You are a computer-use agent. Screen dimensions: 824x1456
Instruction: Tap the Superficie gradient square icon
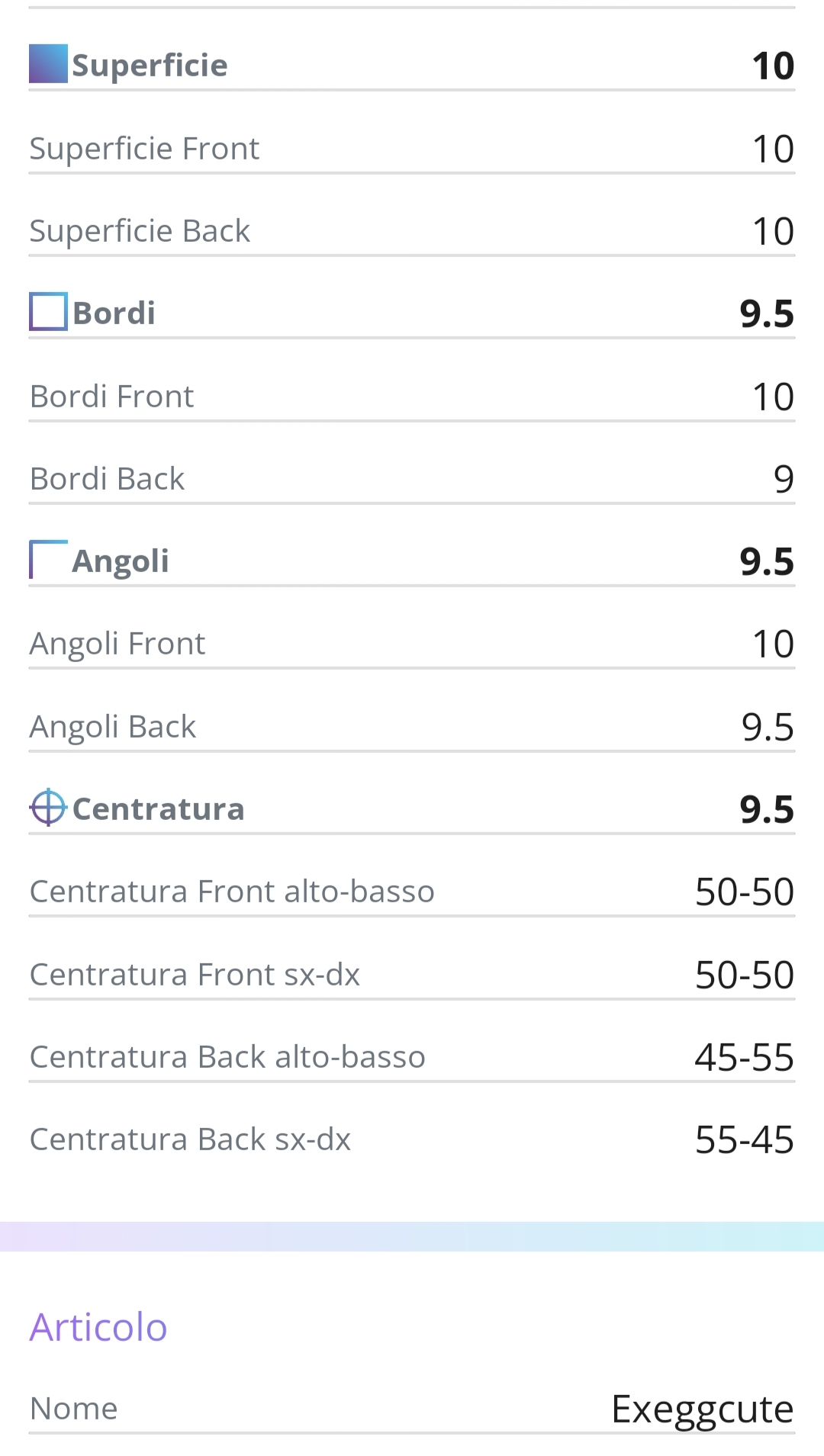tap(48, 64)
